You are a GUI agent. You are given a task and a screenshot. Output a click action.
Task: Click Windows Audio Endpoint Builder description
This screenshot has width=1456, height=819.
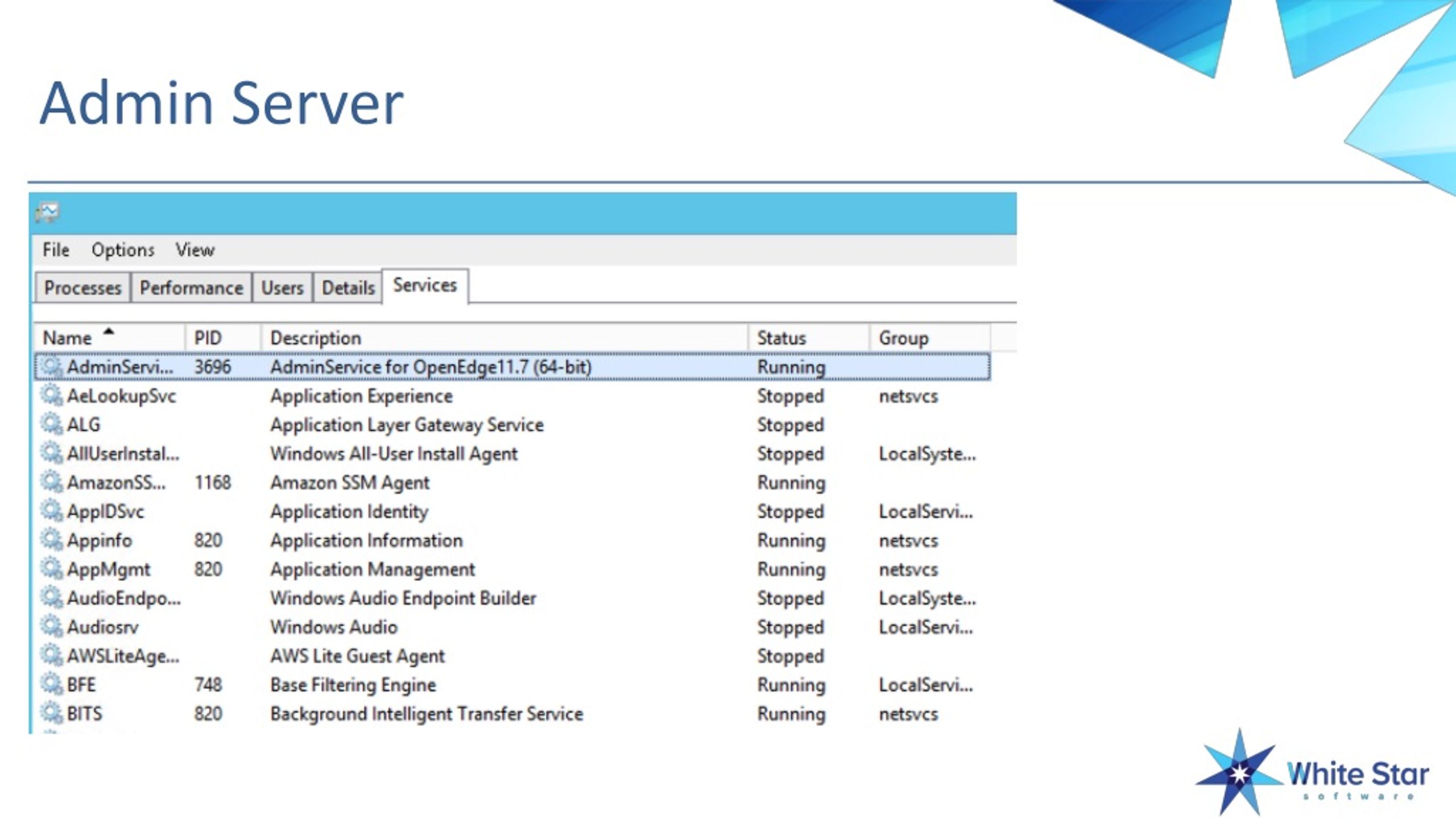(x=403, y=598)
